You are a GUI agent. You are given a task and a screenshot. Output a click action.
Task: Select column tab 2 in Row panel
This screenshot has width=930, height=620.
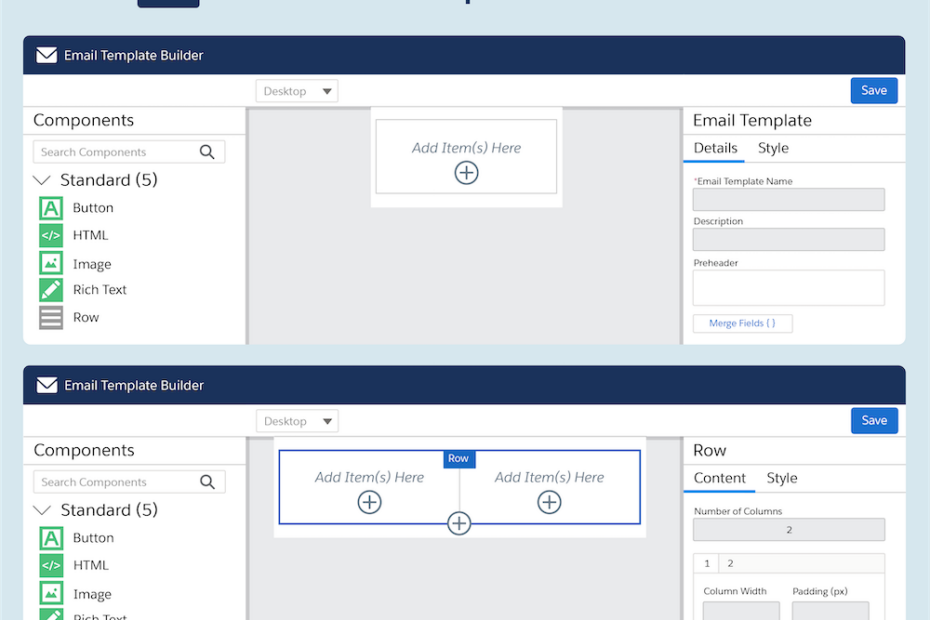(730, 563)
